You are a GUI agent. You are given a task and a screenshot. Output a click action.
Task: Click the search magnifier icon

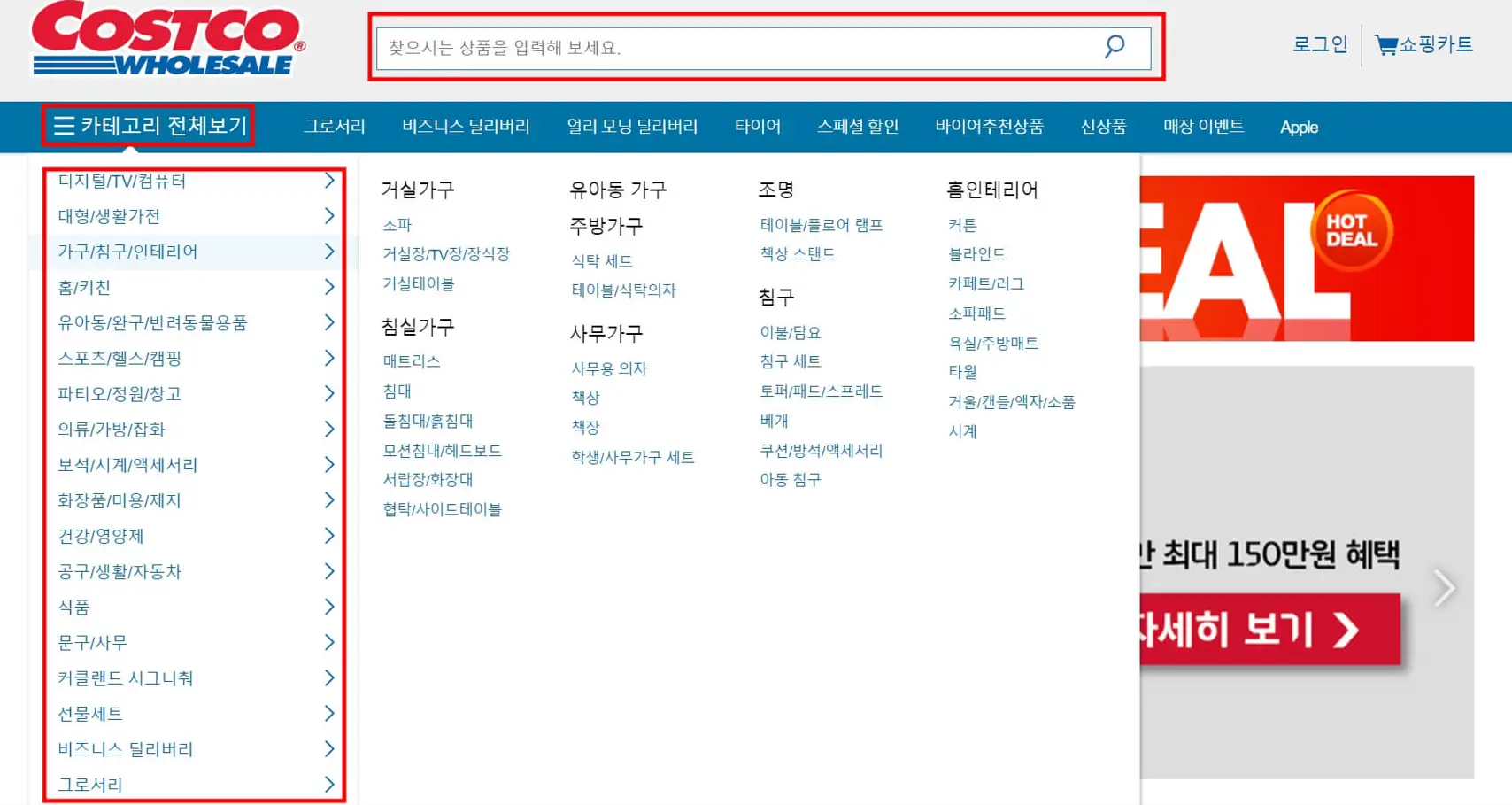point(1113,47)
